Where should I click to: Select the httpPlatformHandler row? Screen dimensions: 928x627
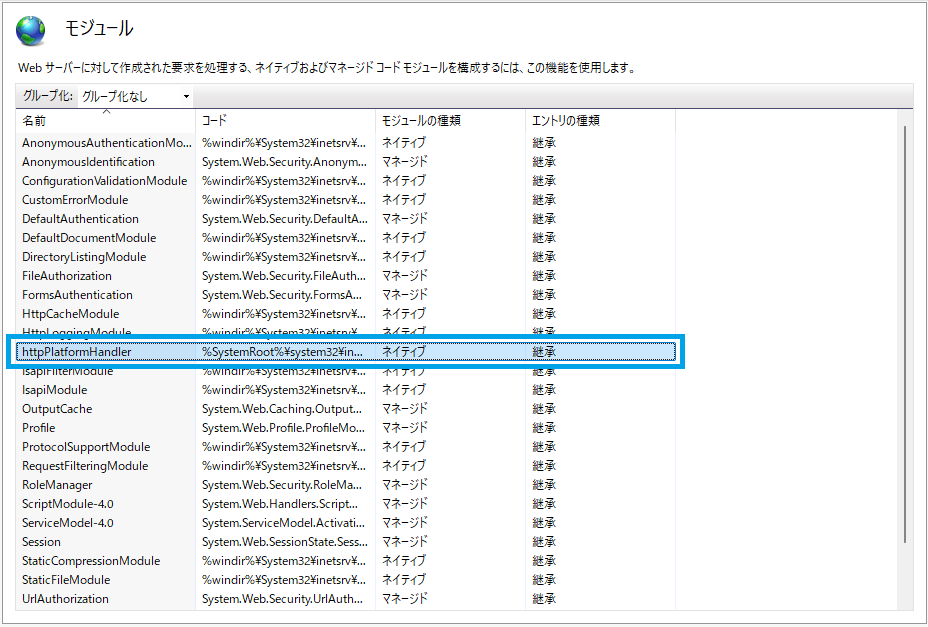[x=77, y=352]
